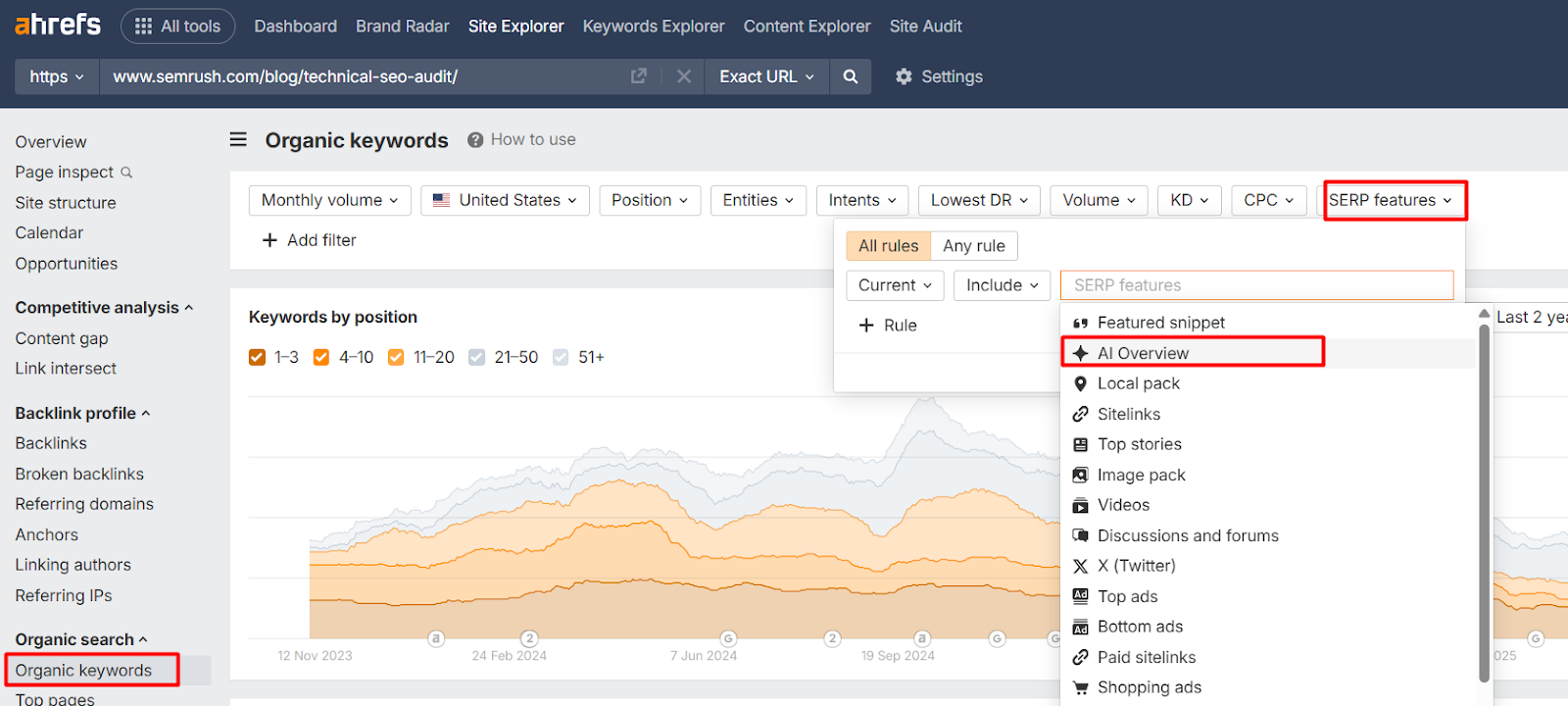Click the plus icon for Add filter
1568x706 pixels.
(x=270, y=240)
